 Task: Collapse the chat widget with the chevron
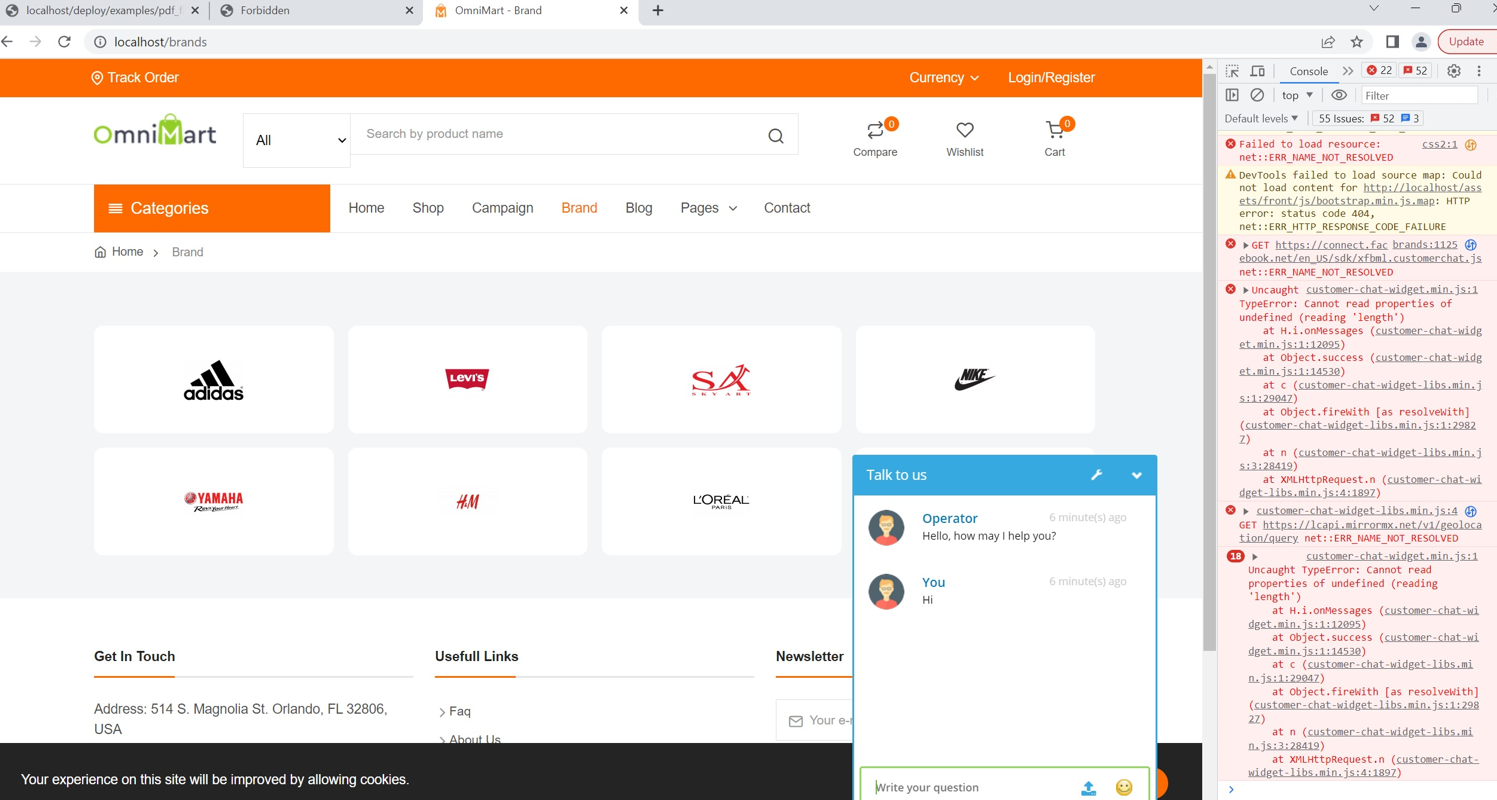pos(1136,475)
